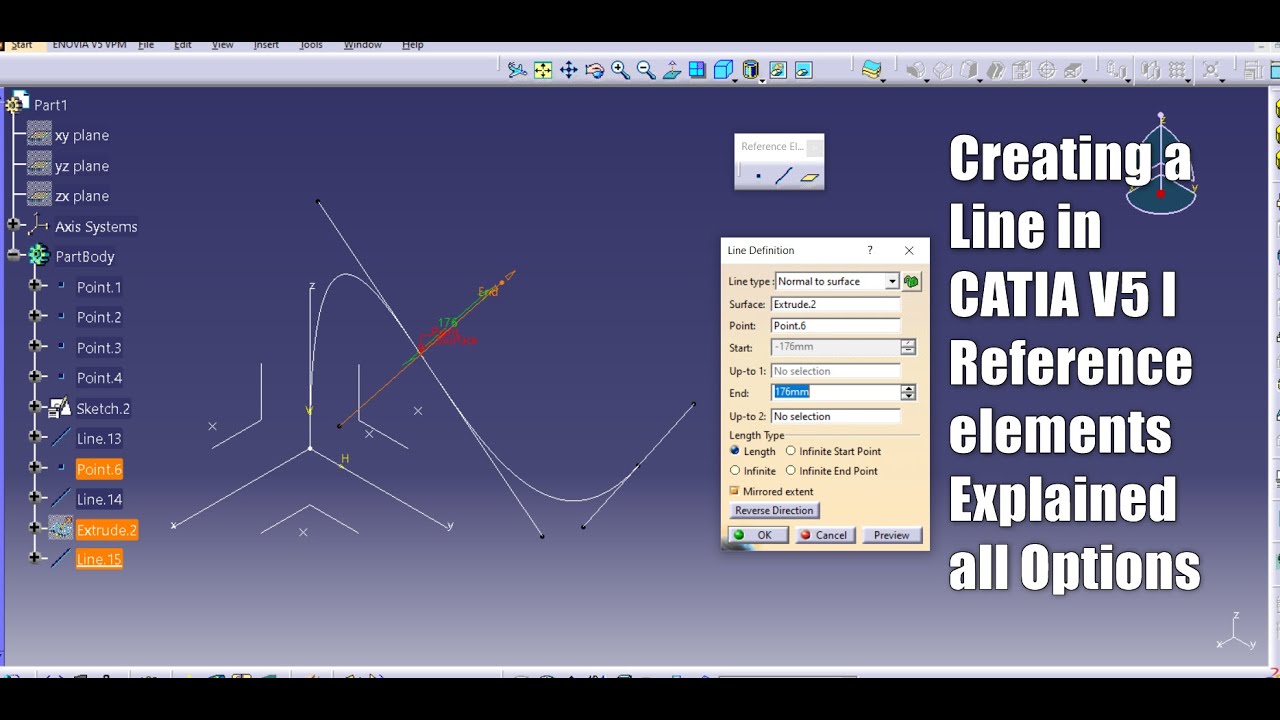Select the Pan tool icon
This screenshot has width=1280, height=720.
point(569,70)
